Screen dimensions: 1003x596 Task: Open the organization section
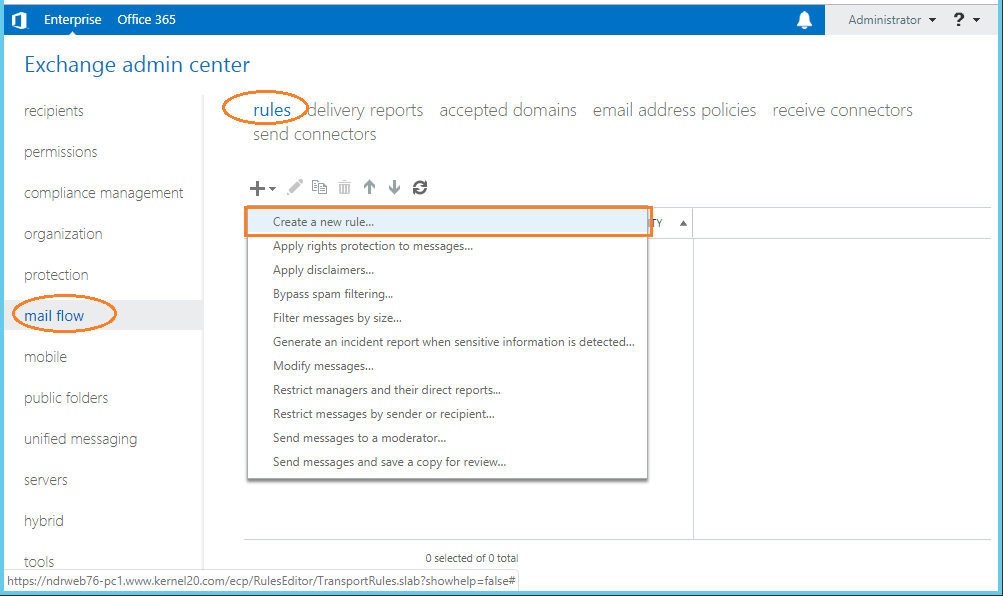pyautogui.click(x=63, y=234)
